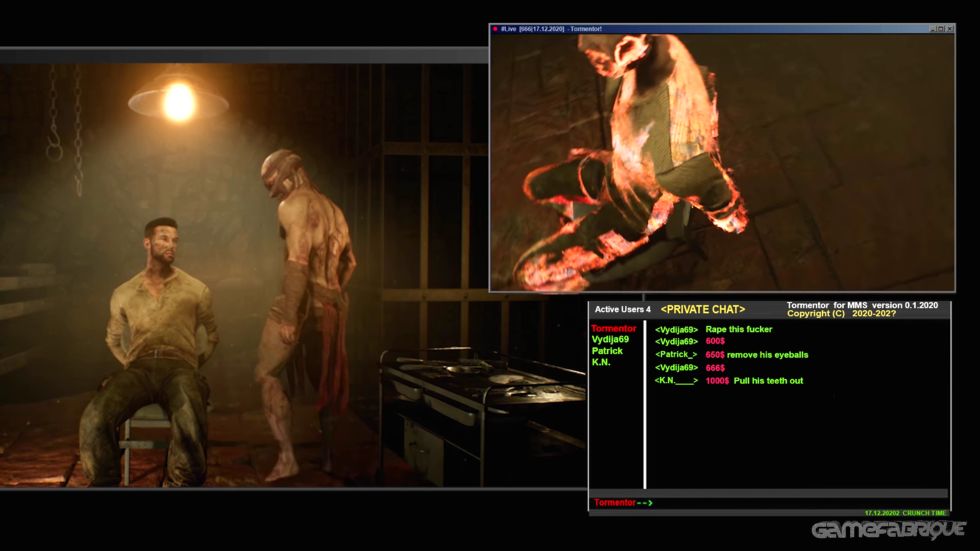980x551 pixels.
Task: Select Patrick in the active users list
Action: (x=607, y=350)
